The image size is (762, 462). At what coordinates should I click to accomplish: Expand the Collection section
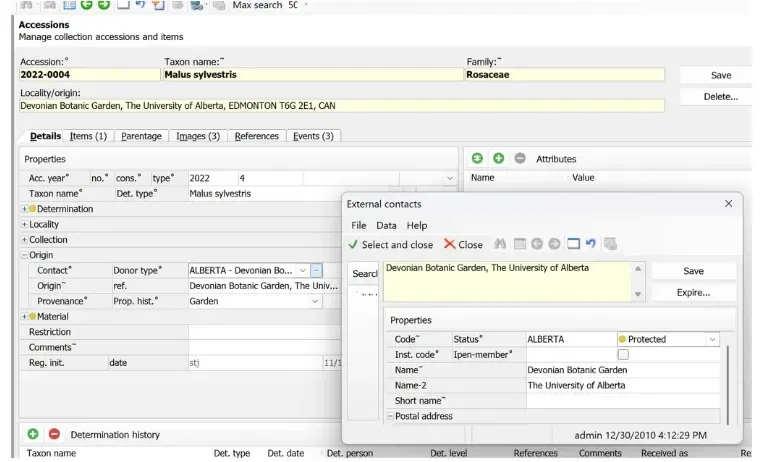(x=24, y=240)
